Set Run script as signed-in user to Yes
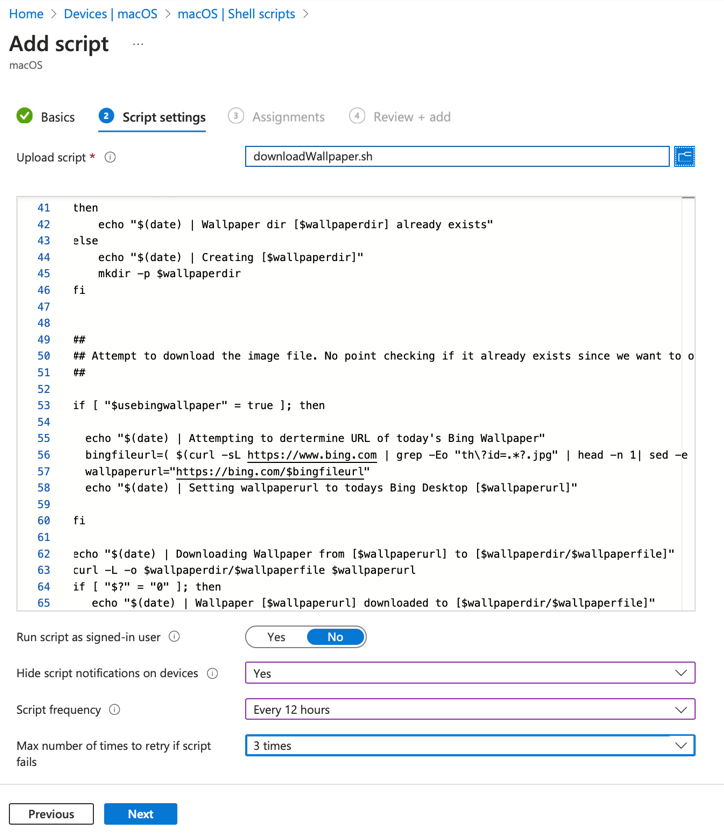Screen dimensions: 724x837 pos(276,637)
